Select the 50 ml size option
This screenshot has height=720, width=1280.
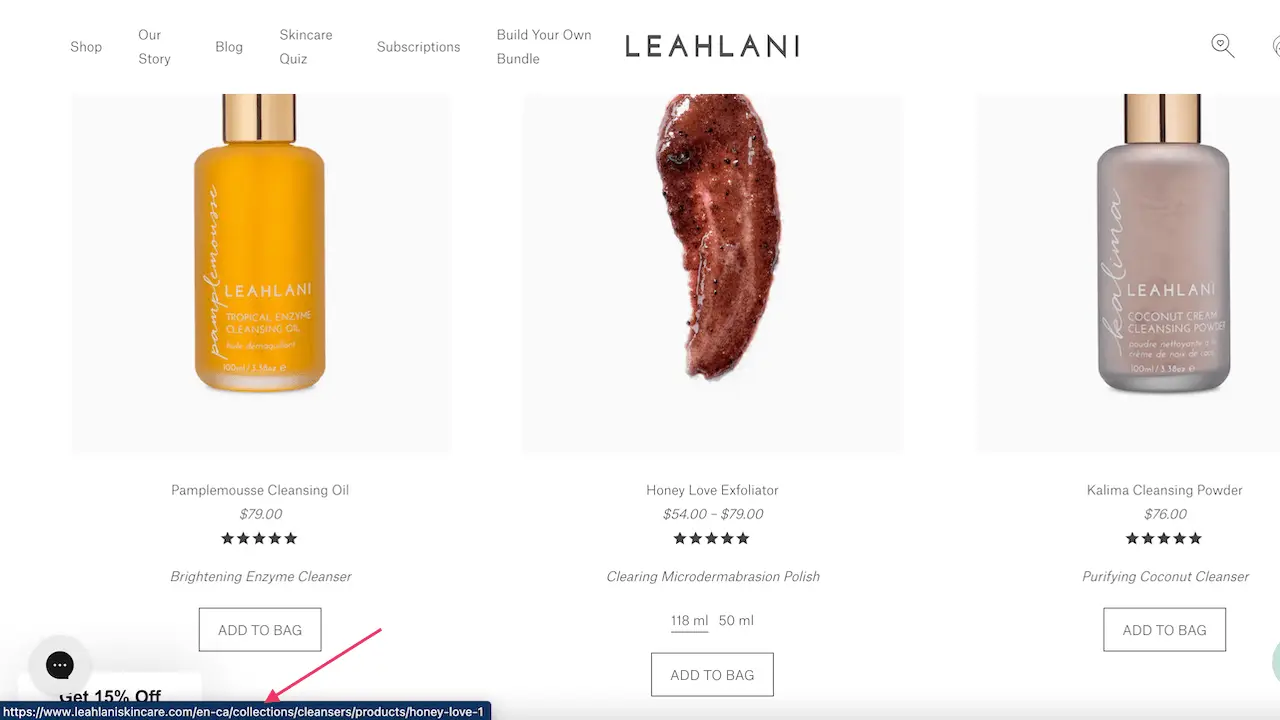coord(736,620)
